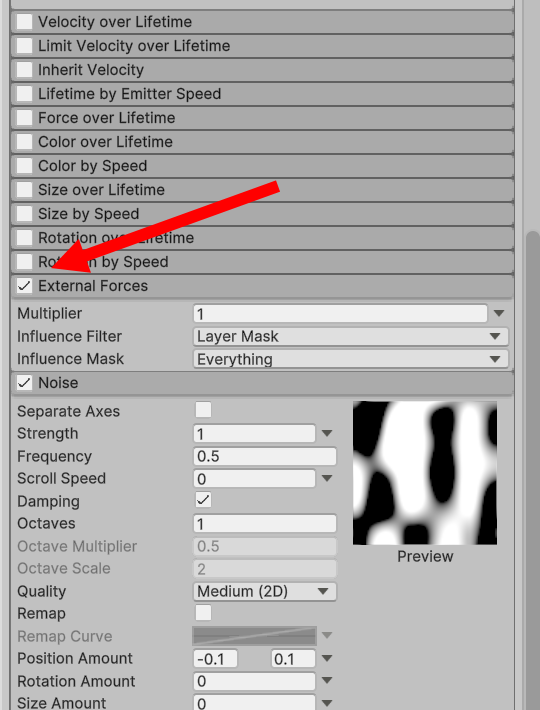Click the Quality property label
The image size is (540, 710).
[x=42, y=591]
